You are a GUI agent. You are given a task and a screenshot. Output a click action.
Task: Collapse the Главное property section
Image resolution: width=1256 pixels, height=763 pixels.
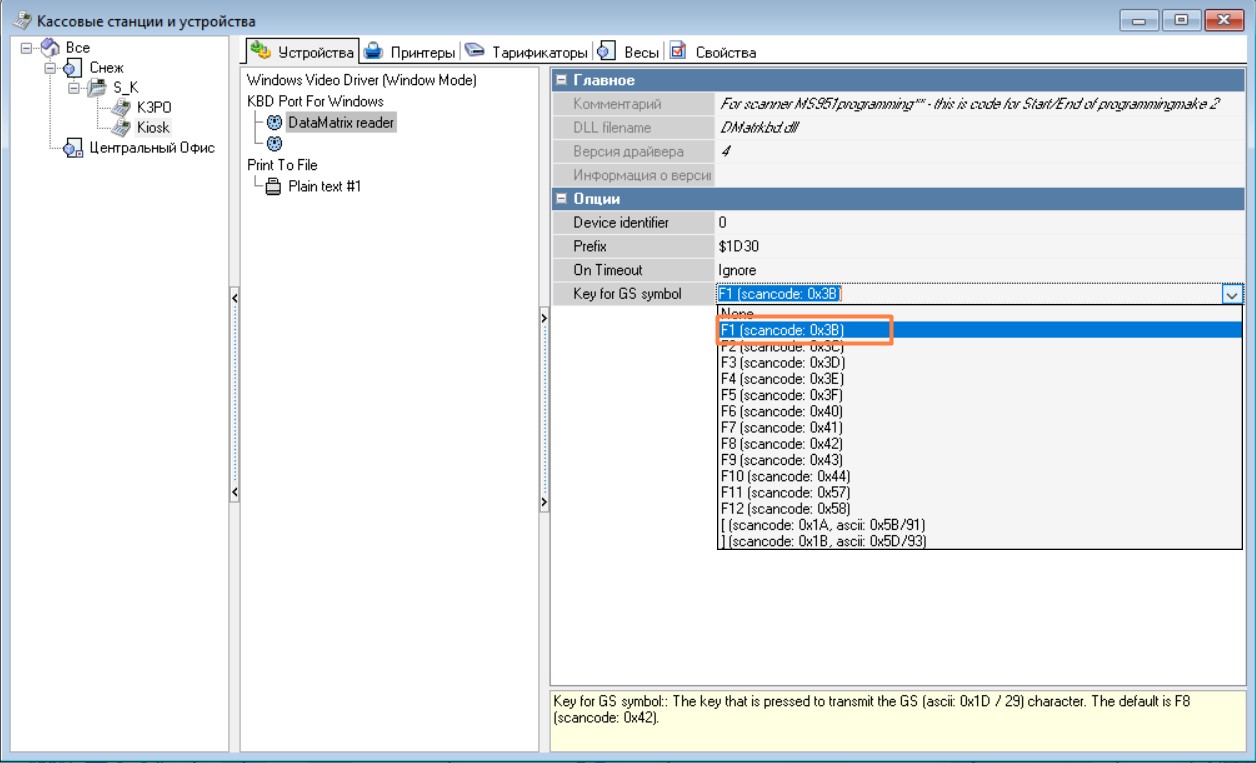click(561, 80)
